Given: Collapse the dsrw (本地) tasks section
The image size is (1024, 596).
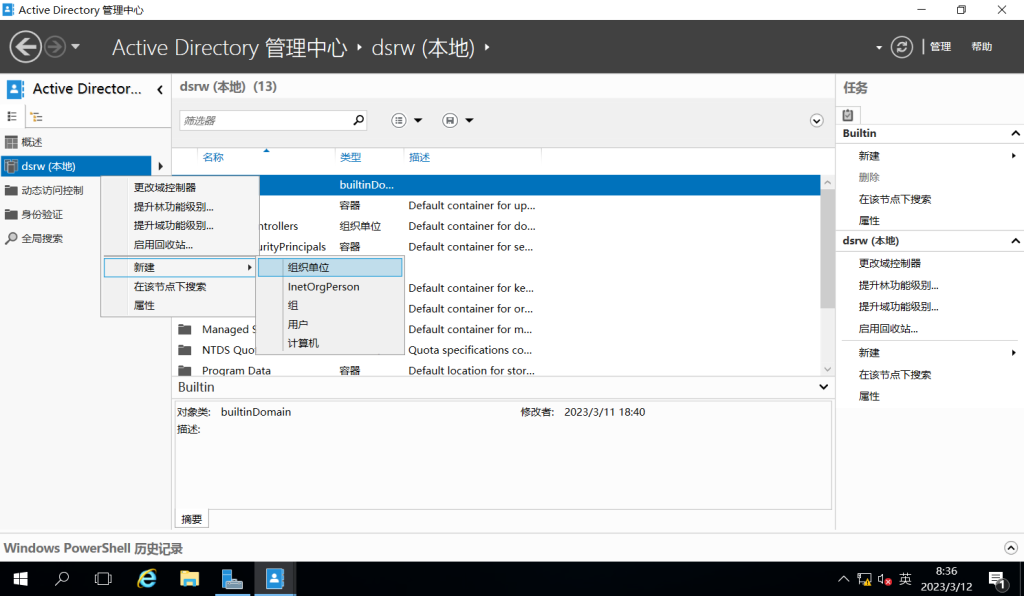Looking at the screenshot, I should pyautogui.click(x=1016, y=241).
